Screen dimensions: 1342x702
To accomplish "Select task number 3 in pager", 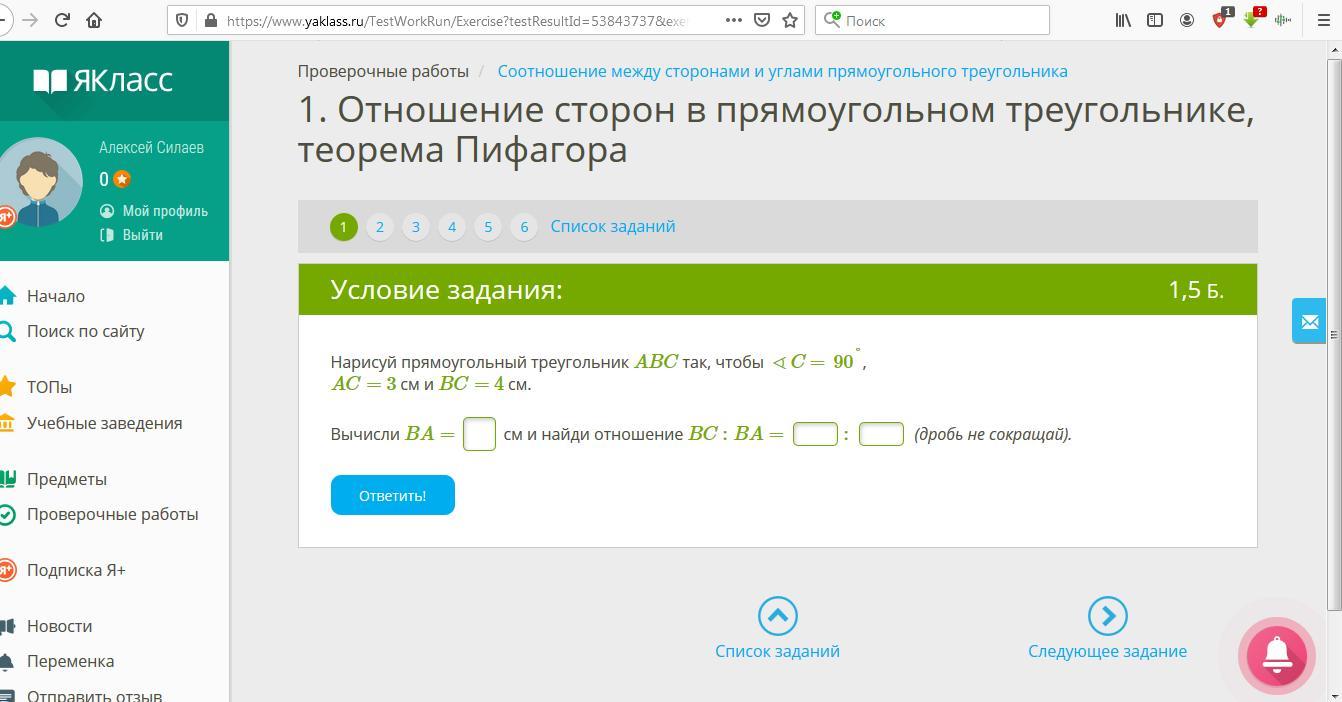I will [415, 227].
